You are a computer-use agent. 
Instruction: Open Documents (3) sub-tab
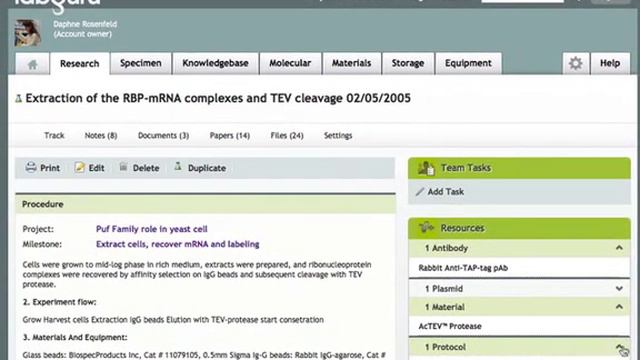[x=163, y=136]
